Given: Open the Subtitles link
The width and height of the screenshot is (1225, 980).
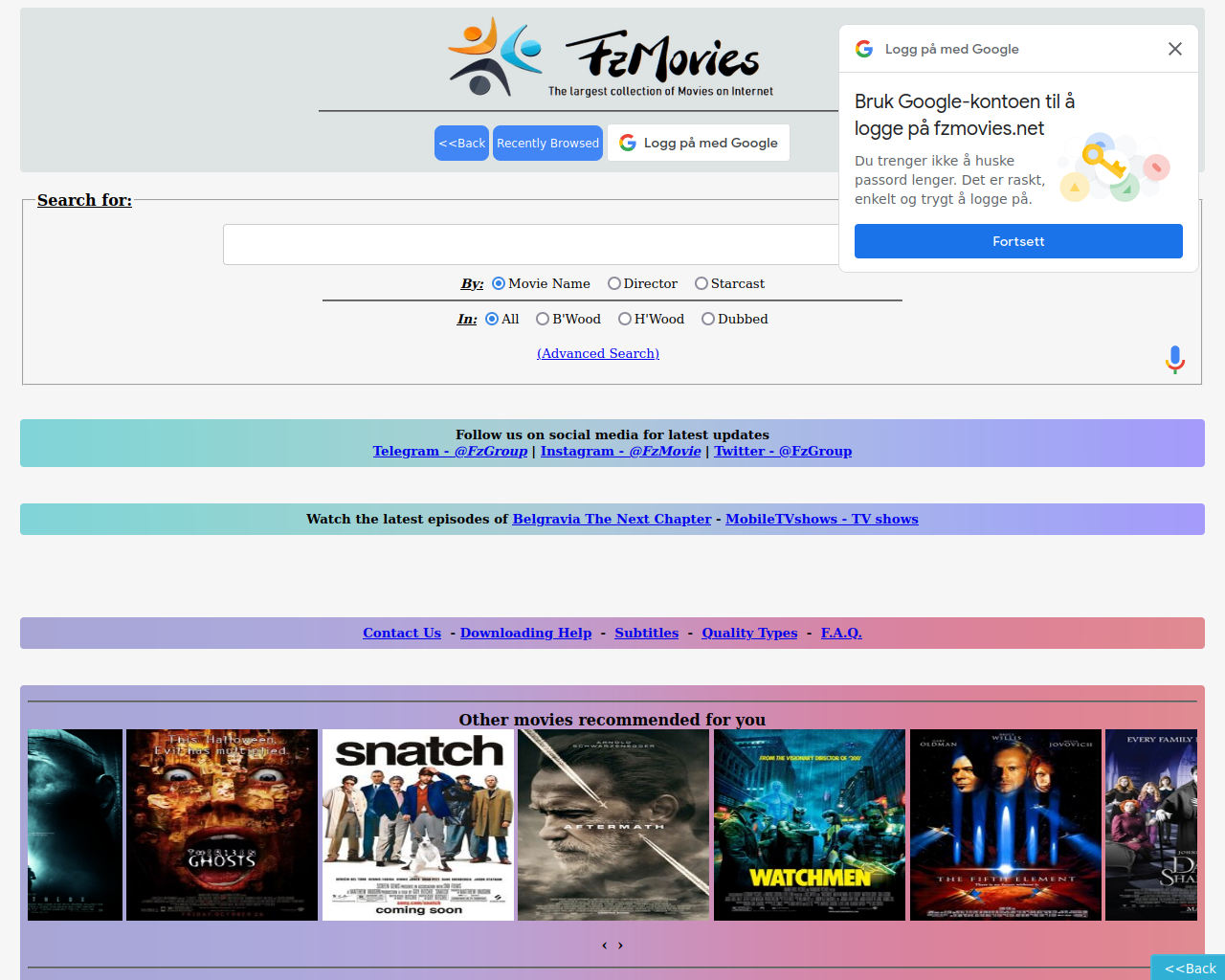Looking at the screenshot, I should [646, 633].
